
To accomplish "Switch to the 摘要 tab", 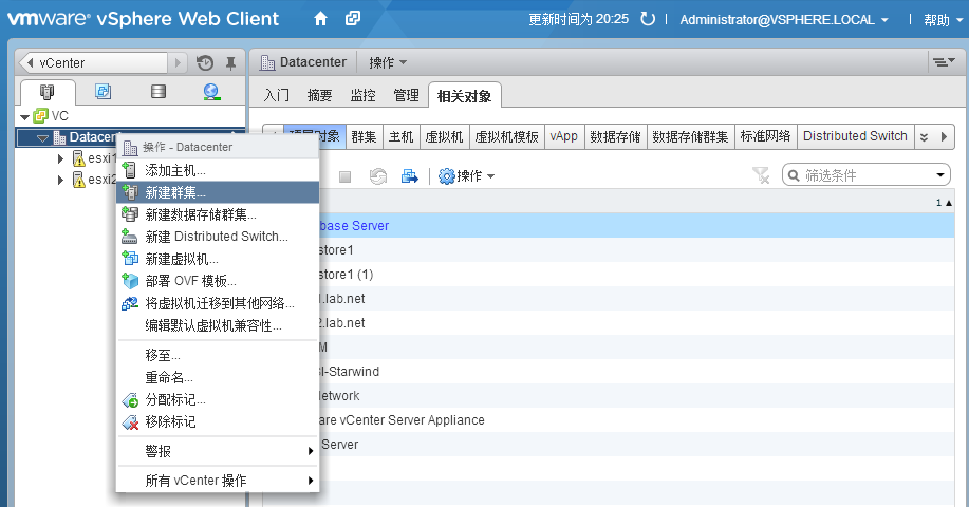I will tap(320, 95).
